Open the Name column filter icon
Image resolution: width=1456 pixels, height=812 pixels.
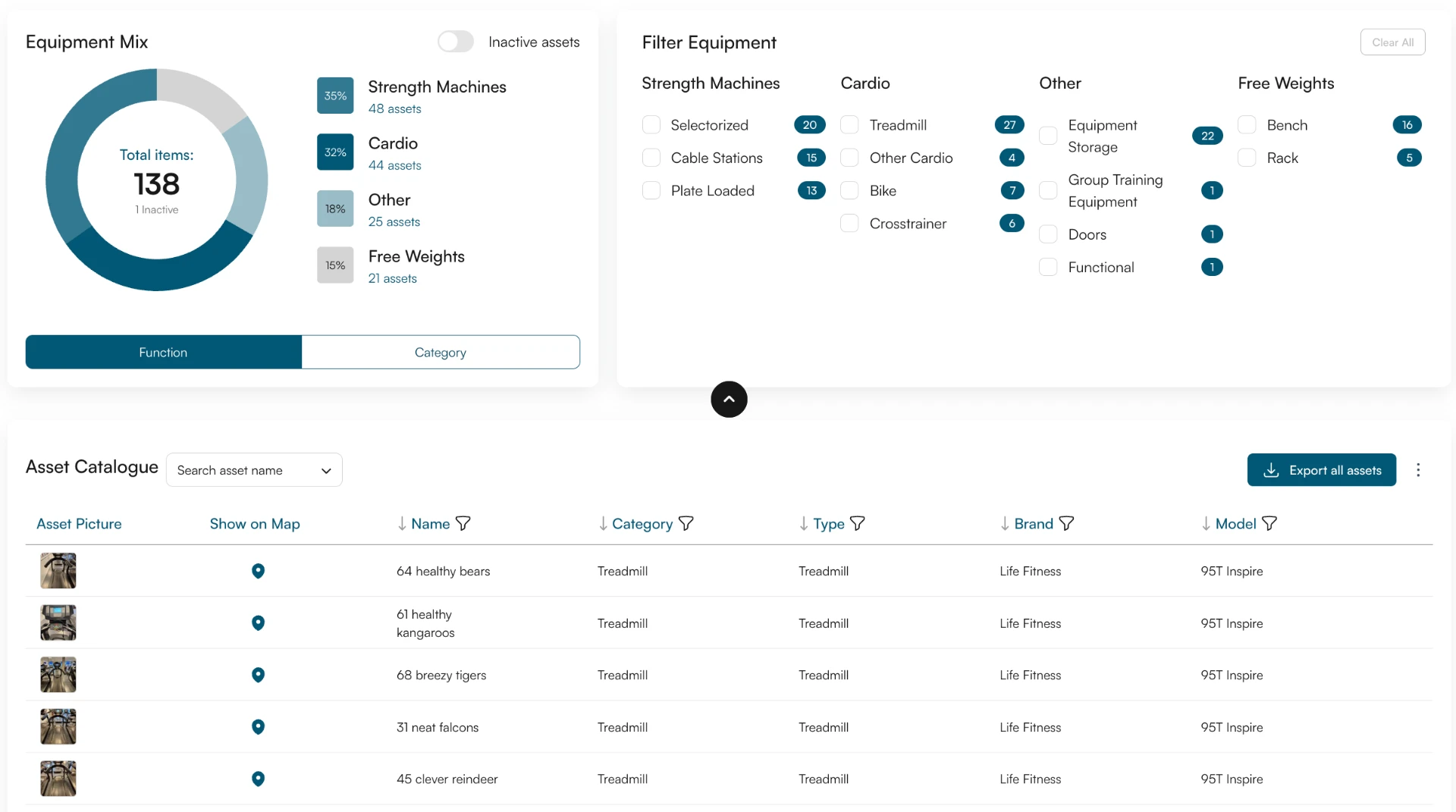[463, 523]
